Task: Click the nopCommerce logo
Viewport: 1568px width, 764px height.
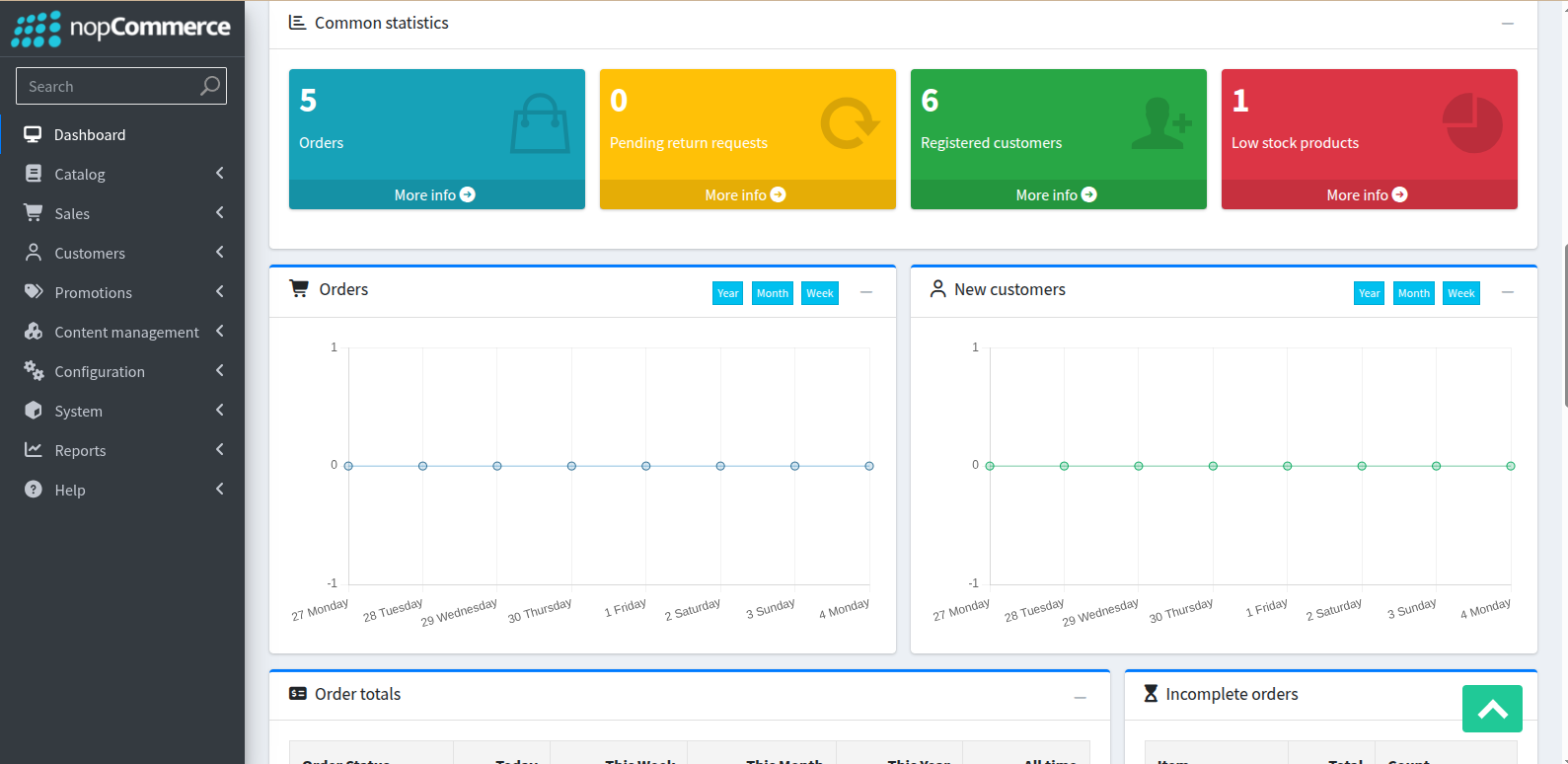Action: (121, 28)
